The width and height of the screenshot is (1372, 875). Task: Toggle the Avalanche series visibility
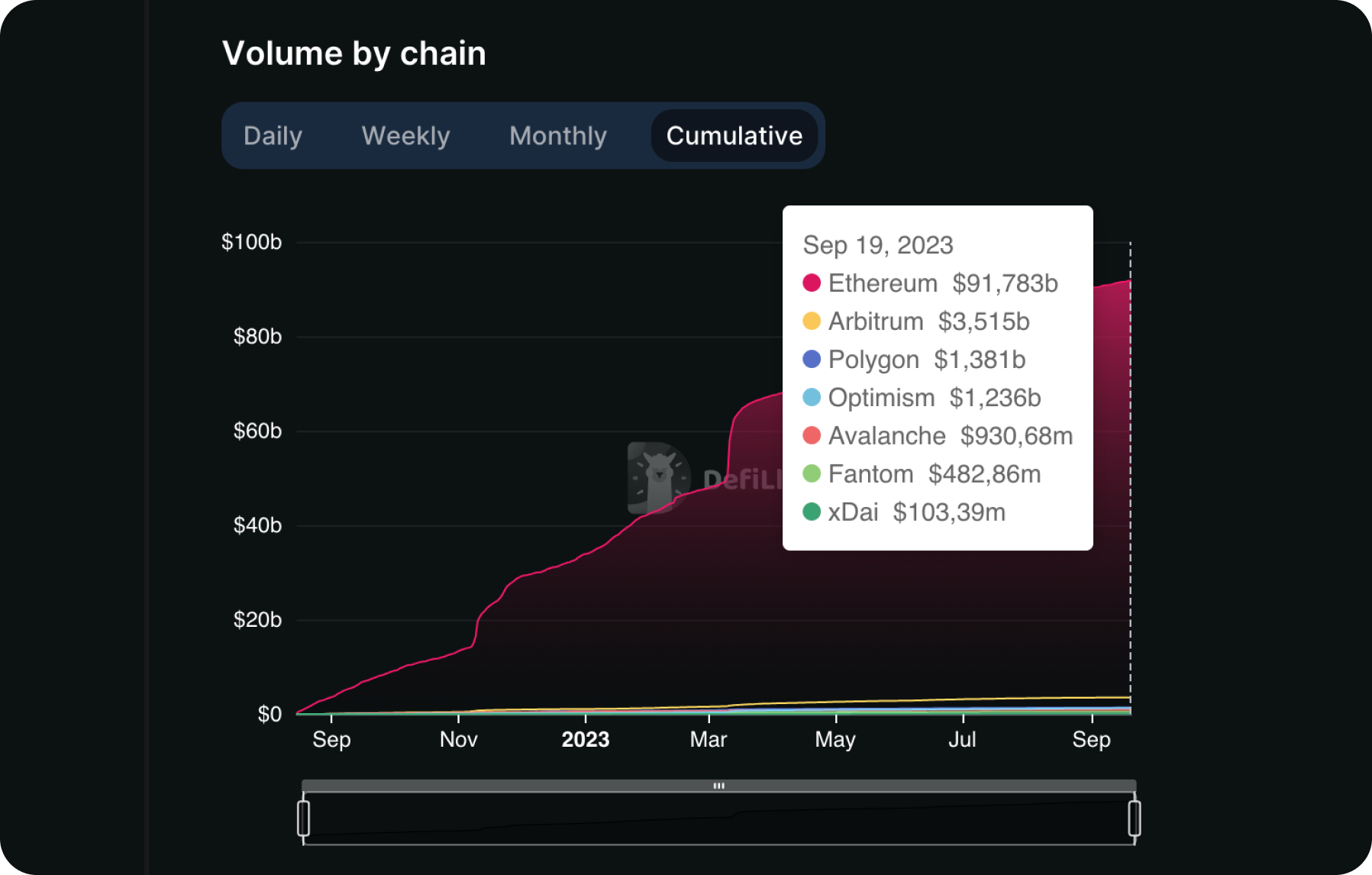pyautogui.click(x=886, y=436)
